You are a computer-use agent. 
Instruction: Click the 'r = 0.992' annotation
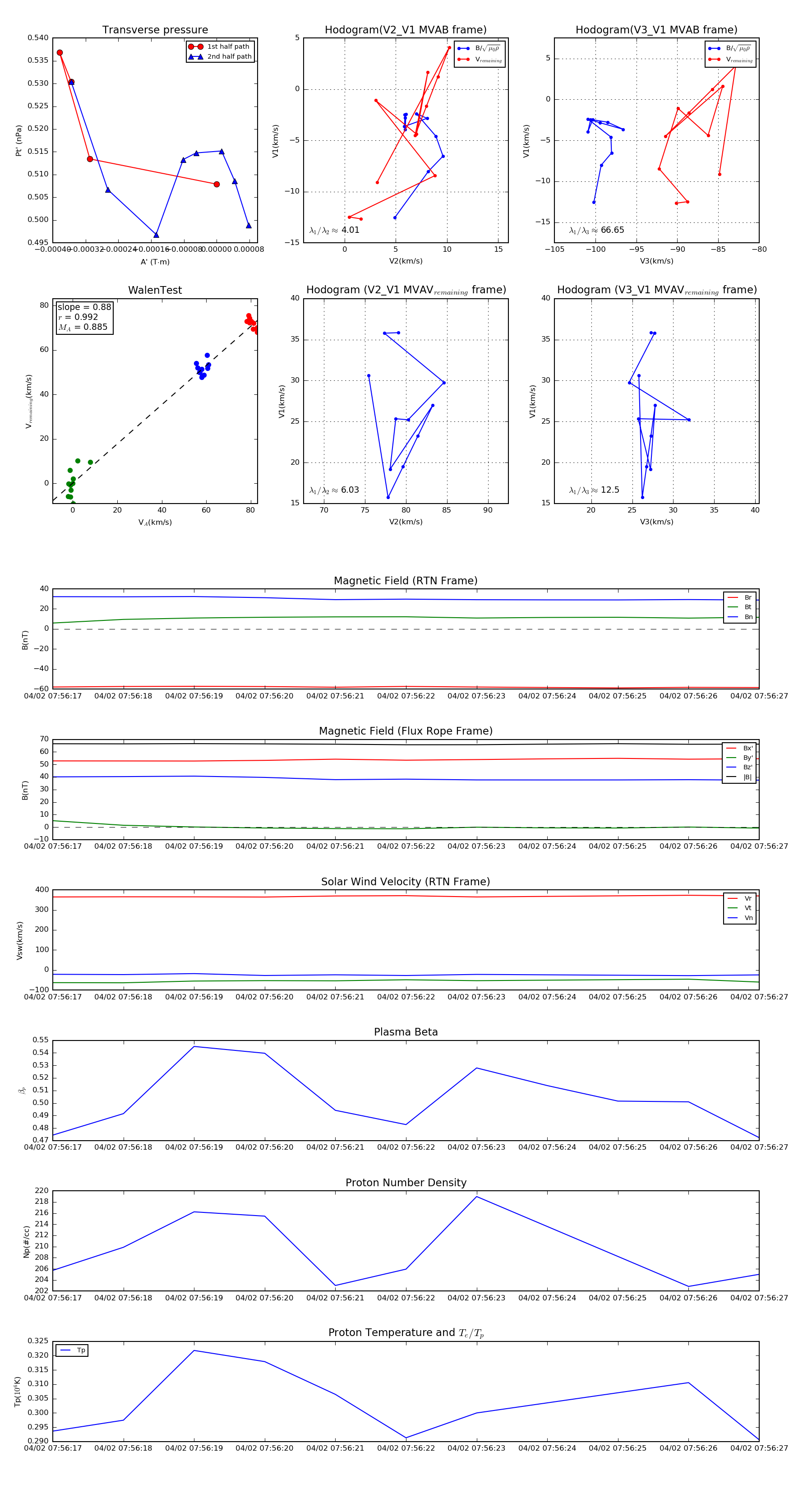pyautogui.click(x=78, y=317)
